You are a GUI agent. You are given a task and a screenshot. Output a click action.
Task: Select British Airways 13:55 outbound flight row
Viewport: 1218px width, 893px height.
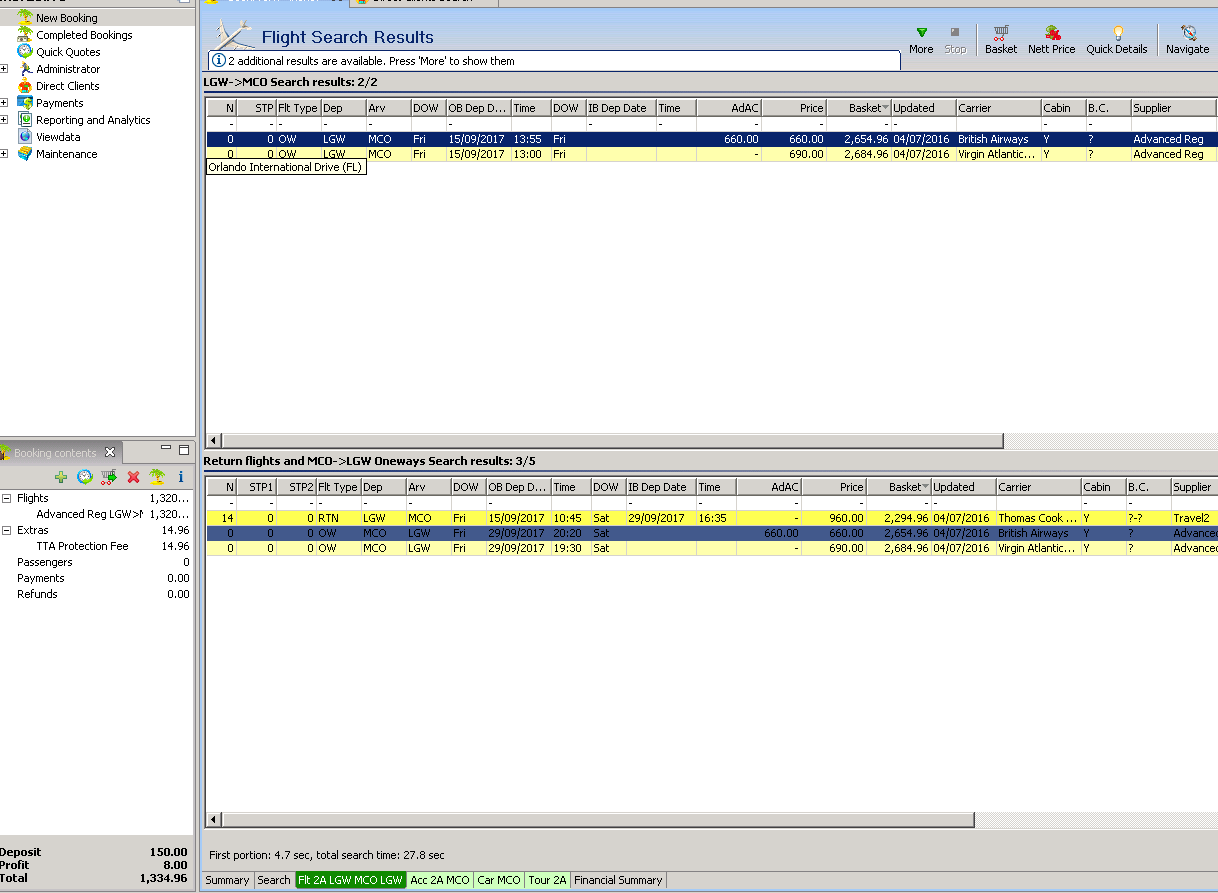point(711,139)
